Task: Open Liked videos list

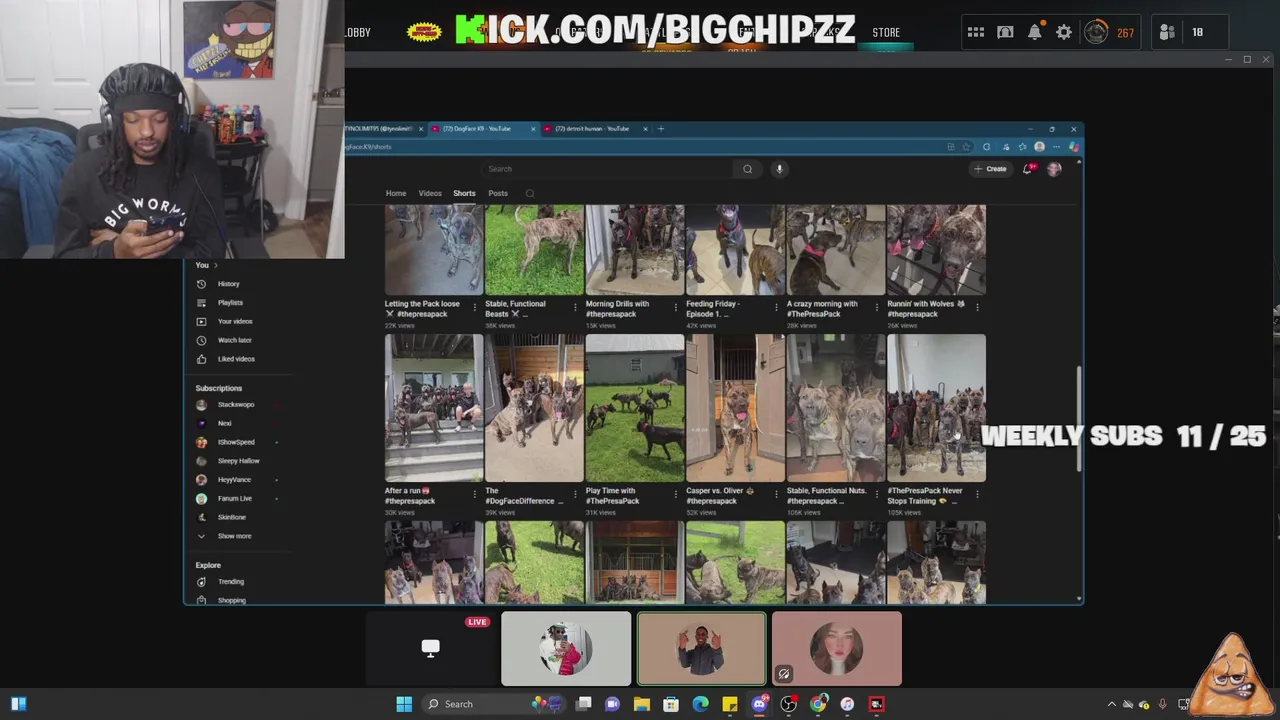Action: pyautogui.click(x=236, y=359)
